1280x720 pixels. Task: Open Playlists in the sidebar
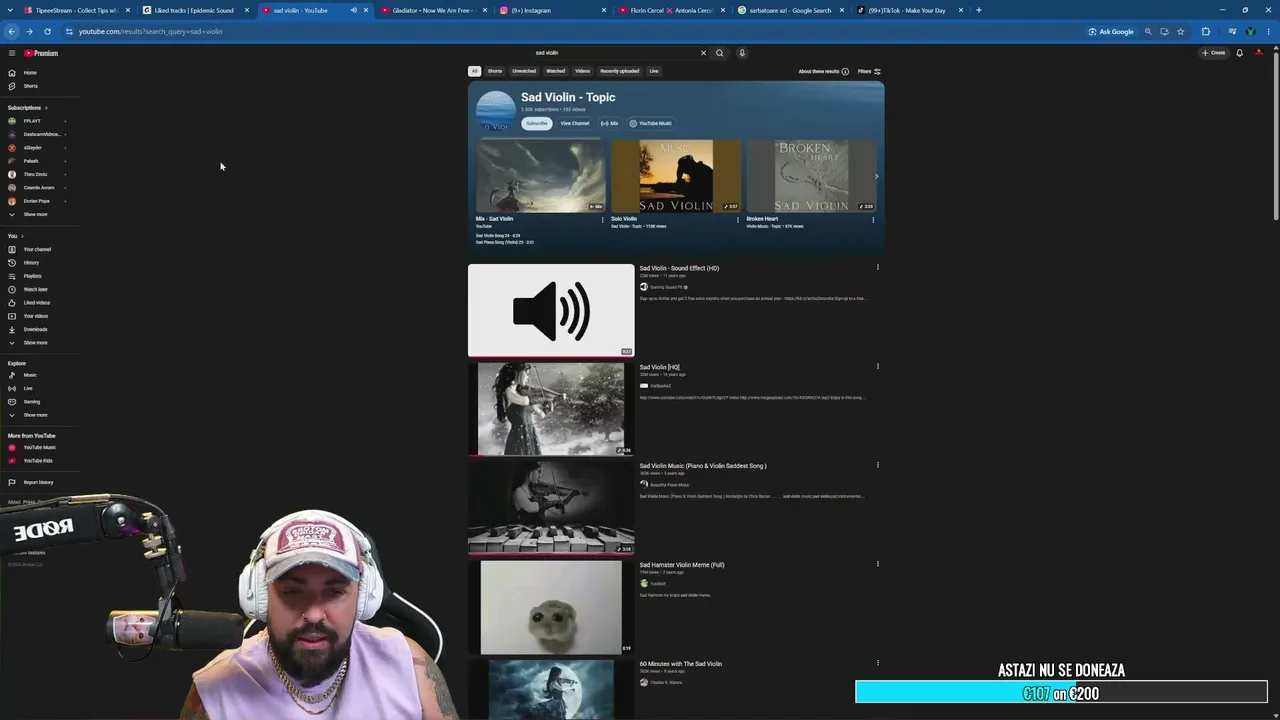click(x=32, y=276)
